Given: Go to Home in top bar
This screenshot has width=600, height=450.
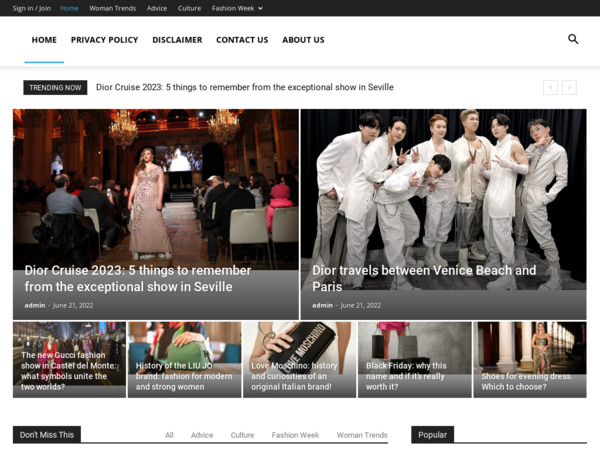Looking at the screenshot, I should click(69, 8).
